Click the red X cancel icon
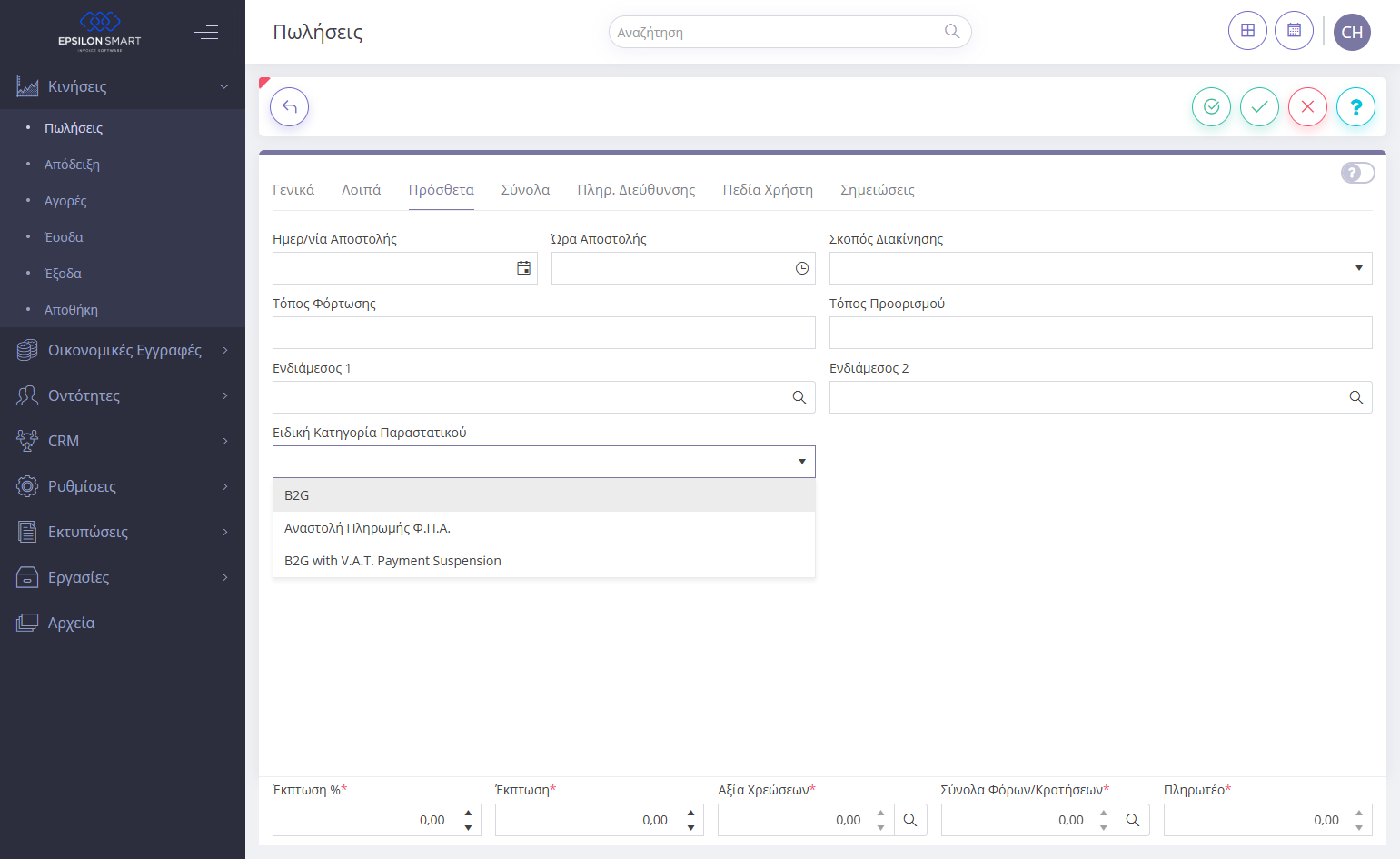This screenshot has height=859, width=1400. [1307, 107]
